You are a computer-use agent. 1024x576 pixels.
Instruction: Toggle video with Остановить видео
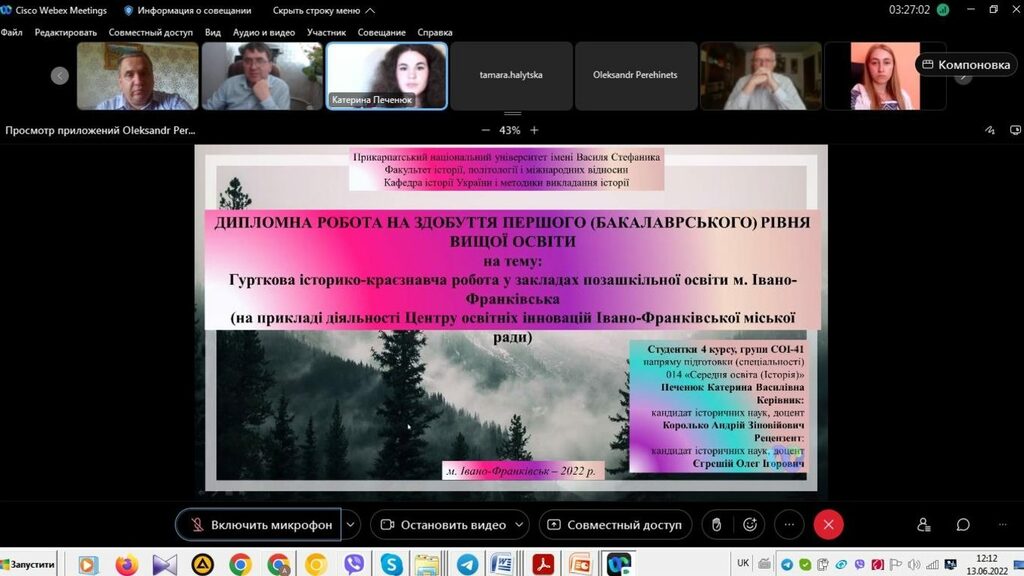[x=443, y=525]
